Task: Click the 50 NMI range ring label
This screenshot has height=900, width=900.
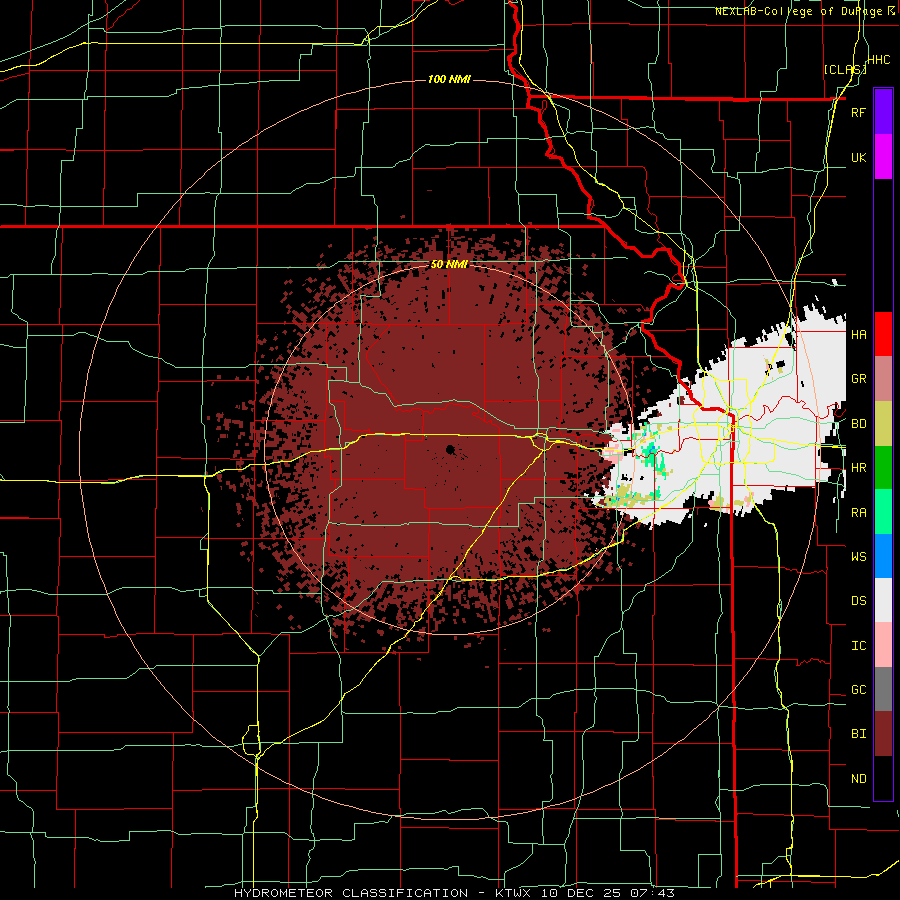Action: pyautogui.click(x=449, y=265)
